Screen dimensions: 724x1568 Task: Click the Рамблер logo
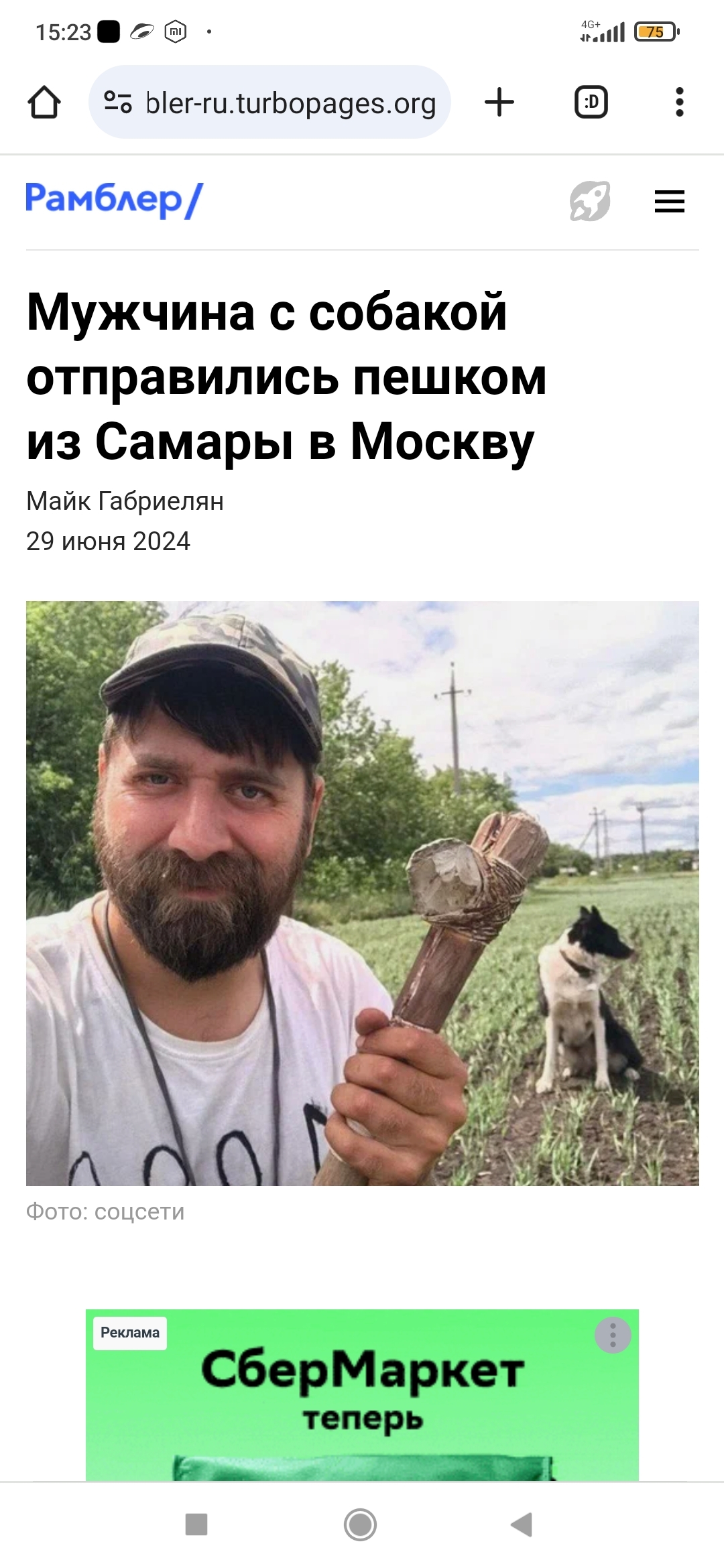click(x=114, y=200)
